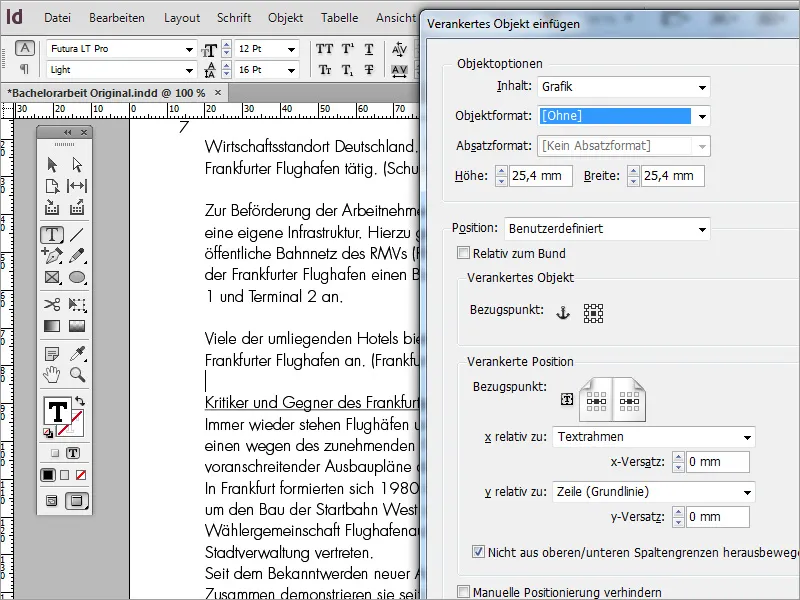Select the Content Collector tool
Screen dimensions: 800x600
52,208
